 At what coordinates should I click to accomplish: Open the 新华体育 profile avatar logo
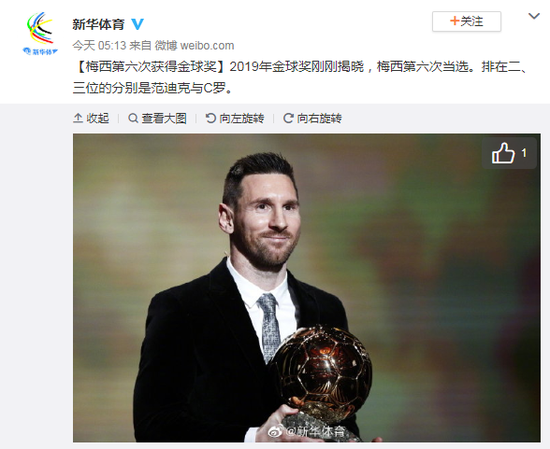(40, 34)
